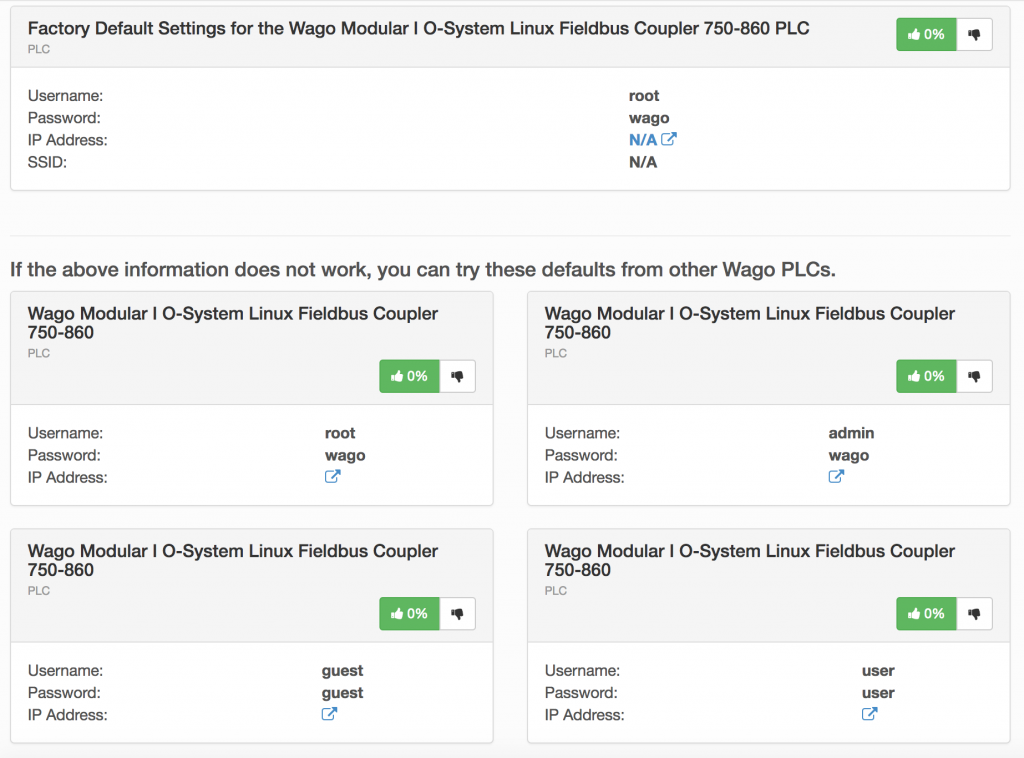1024x758 pixels.
Task: Upvote the admin username card
Action: pos(925,376)
